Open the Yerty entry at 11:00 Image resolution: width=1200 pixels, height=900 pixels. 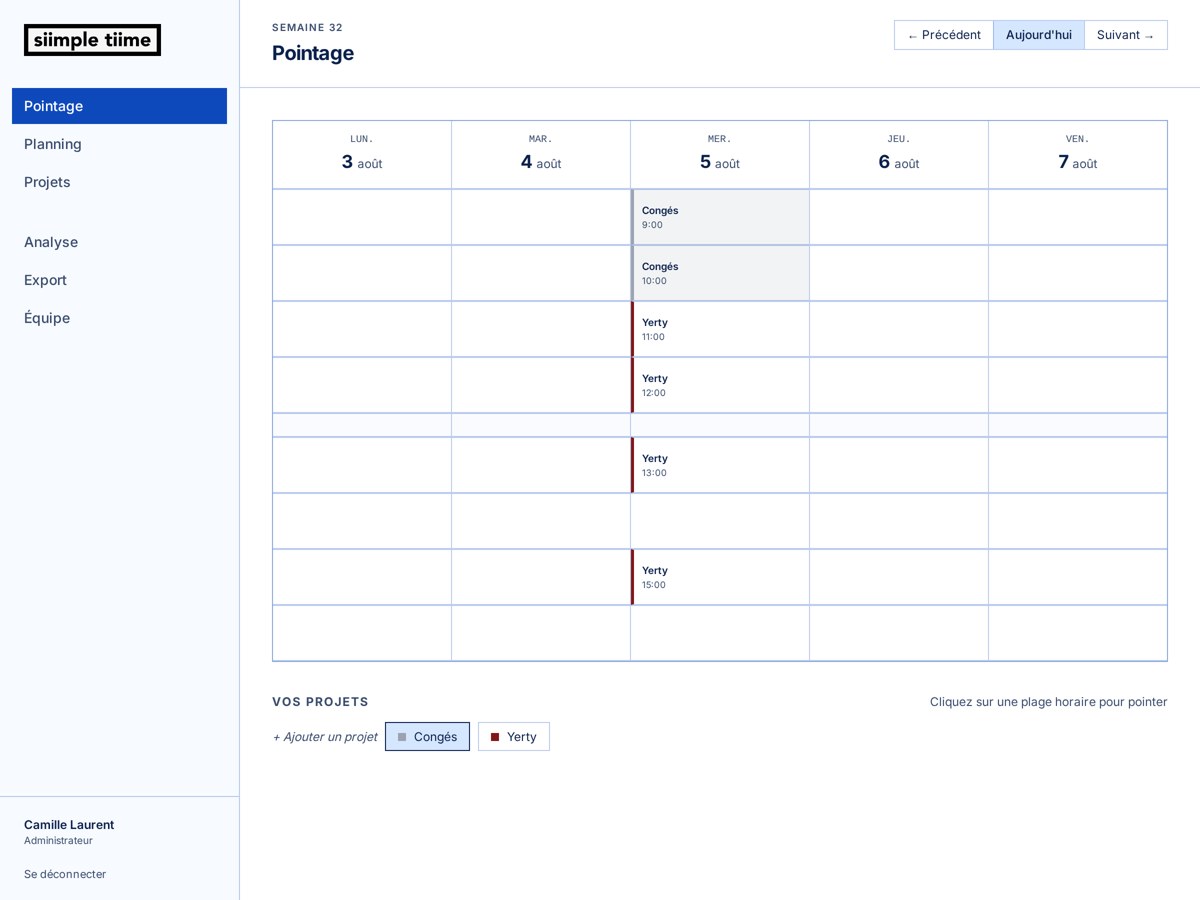[720, 329]
